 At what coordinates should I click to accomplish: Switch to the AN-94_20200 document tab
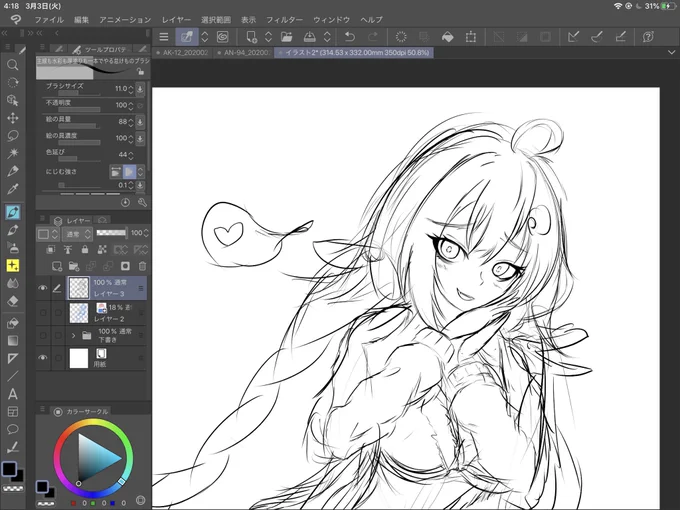click(244, 52)
